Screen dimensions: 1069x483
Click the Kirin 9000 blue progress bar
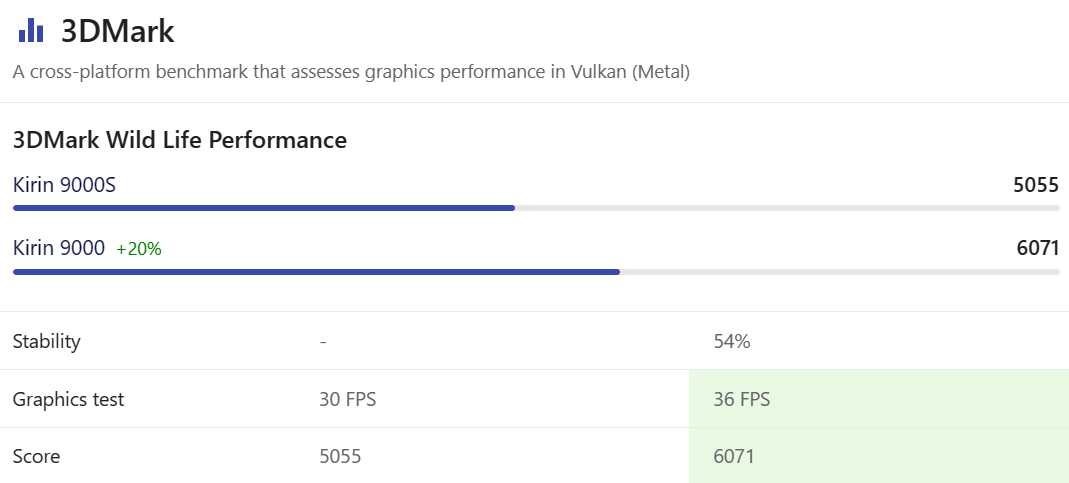(316, 271)
